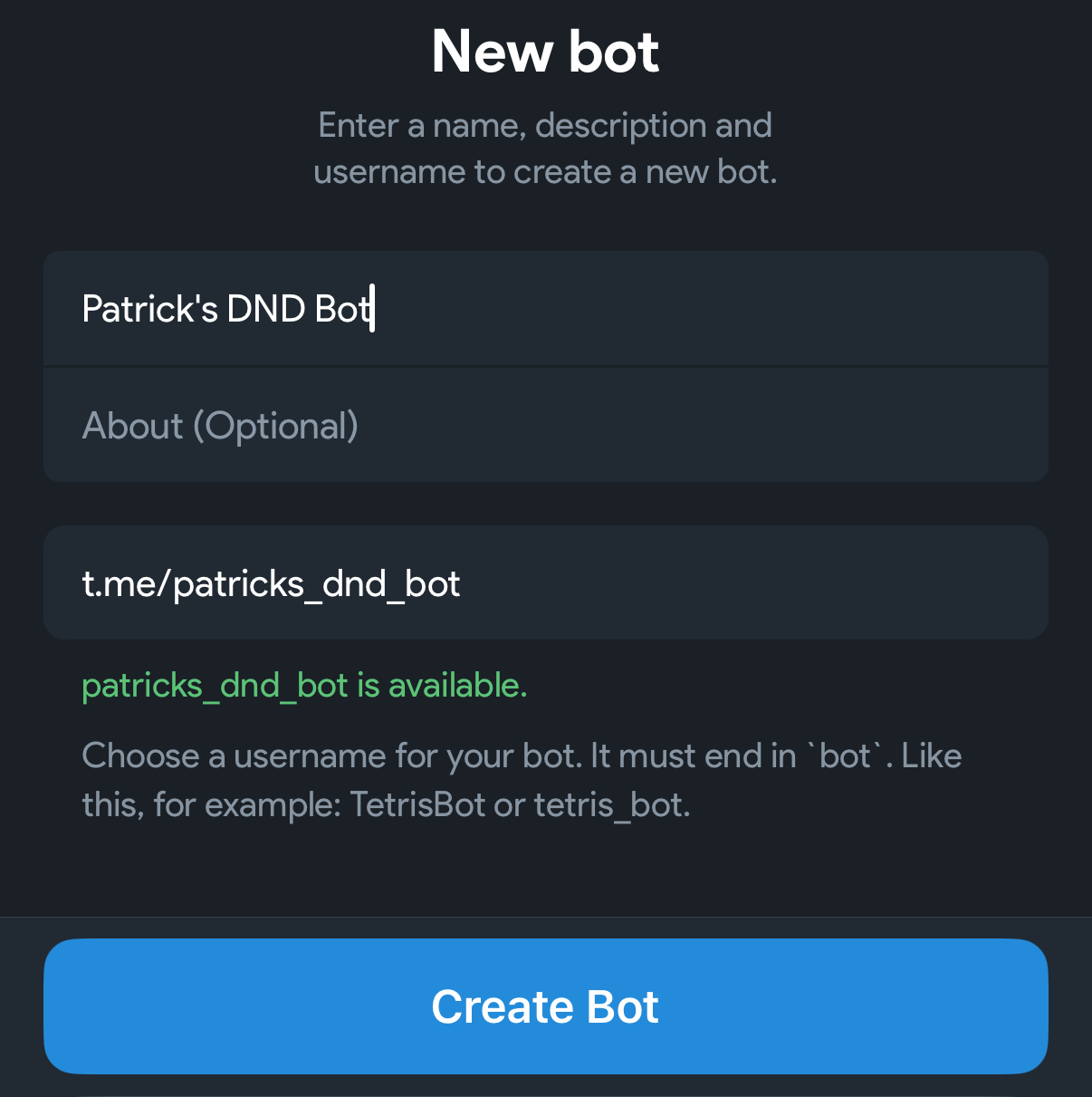1092x1097 pixels.
Task: Click the word Patrick's in name field
Action: pyautogui.click(x=149, y=309)
